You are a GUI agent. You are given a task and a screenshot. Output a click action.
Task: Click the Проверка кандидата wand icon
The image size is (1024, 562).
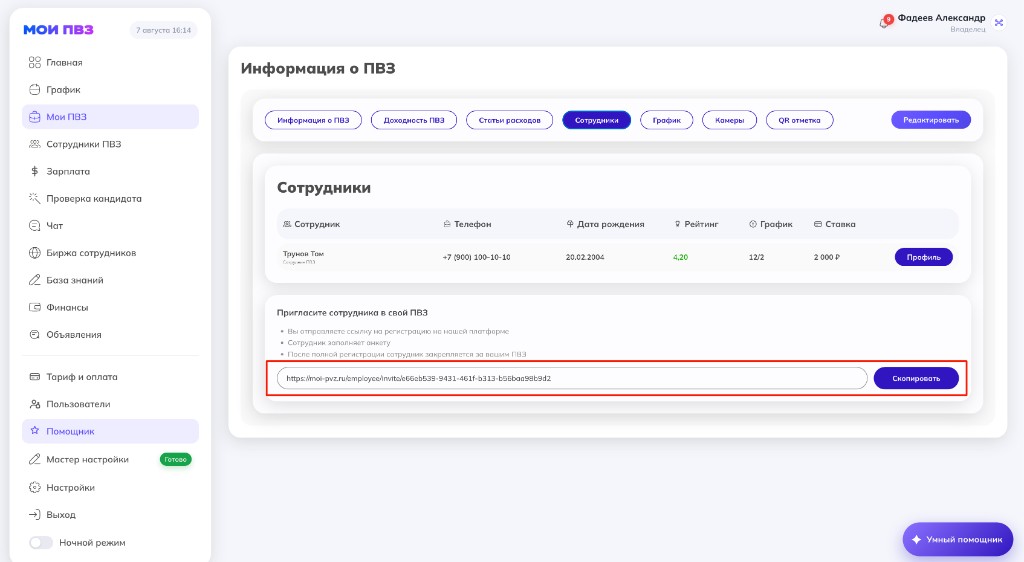[x=35, y=198]
